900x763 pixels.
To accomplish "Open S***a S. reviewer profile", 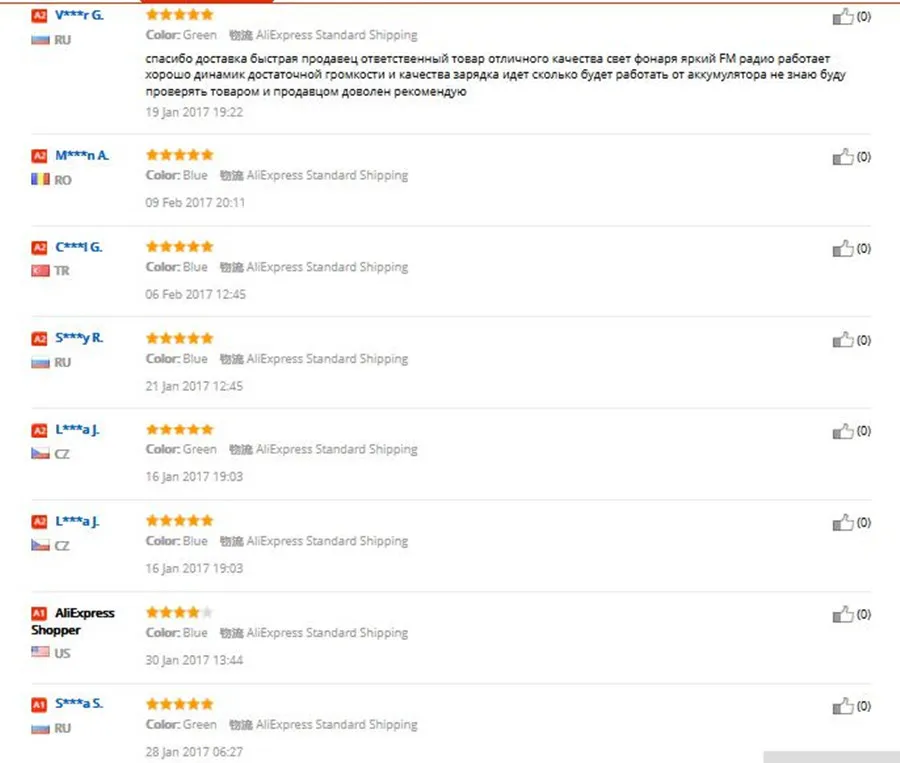I will click(x=79, y=703).
